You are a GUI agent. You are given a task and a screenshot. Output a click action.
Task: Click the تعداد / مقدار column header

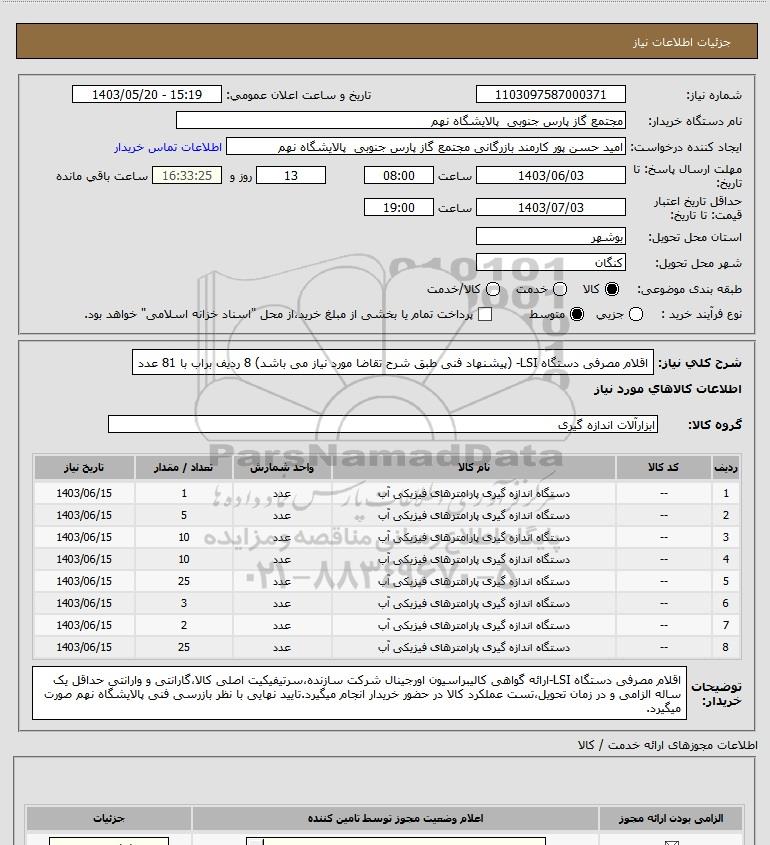tap(184, 467)
